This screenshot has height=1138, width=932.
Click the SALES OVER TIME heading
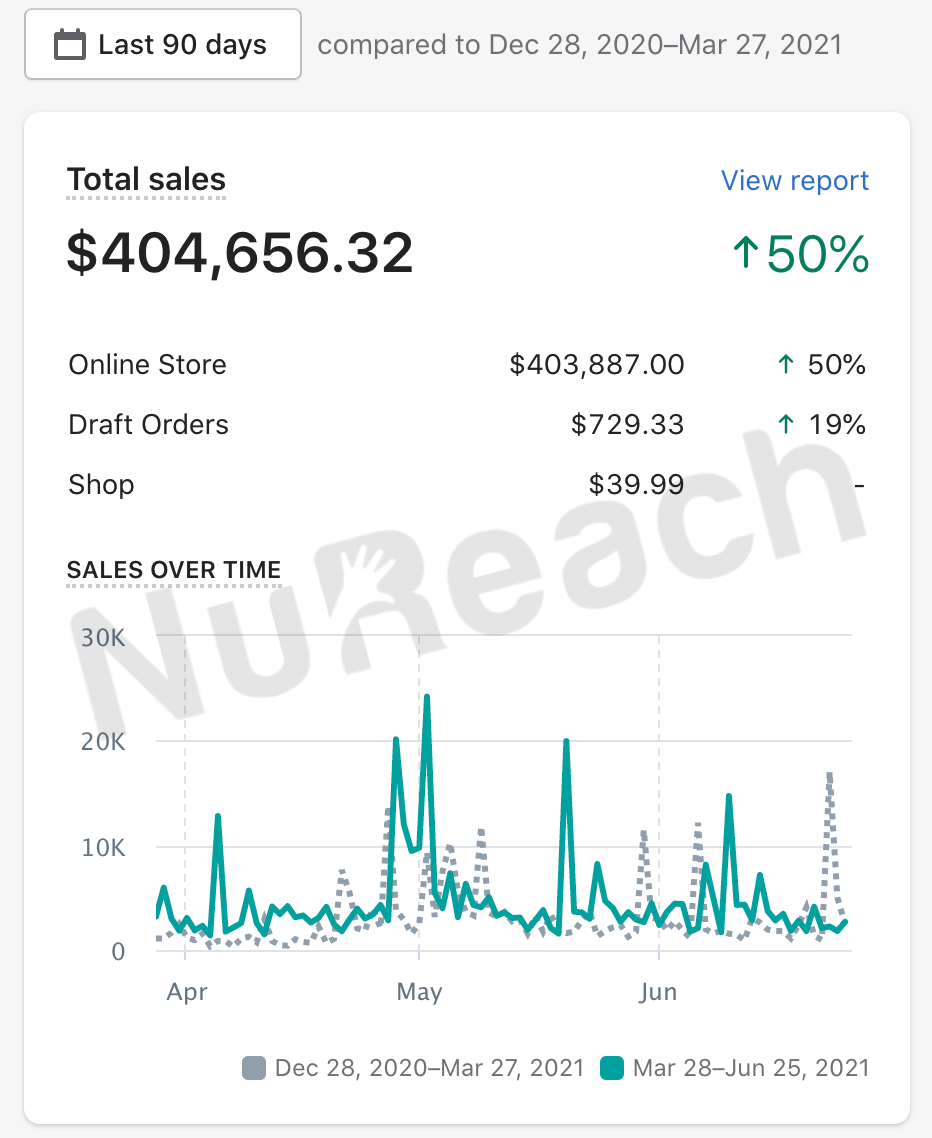(x=174, y=570)
